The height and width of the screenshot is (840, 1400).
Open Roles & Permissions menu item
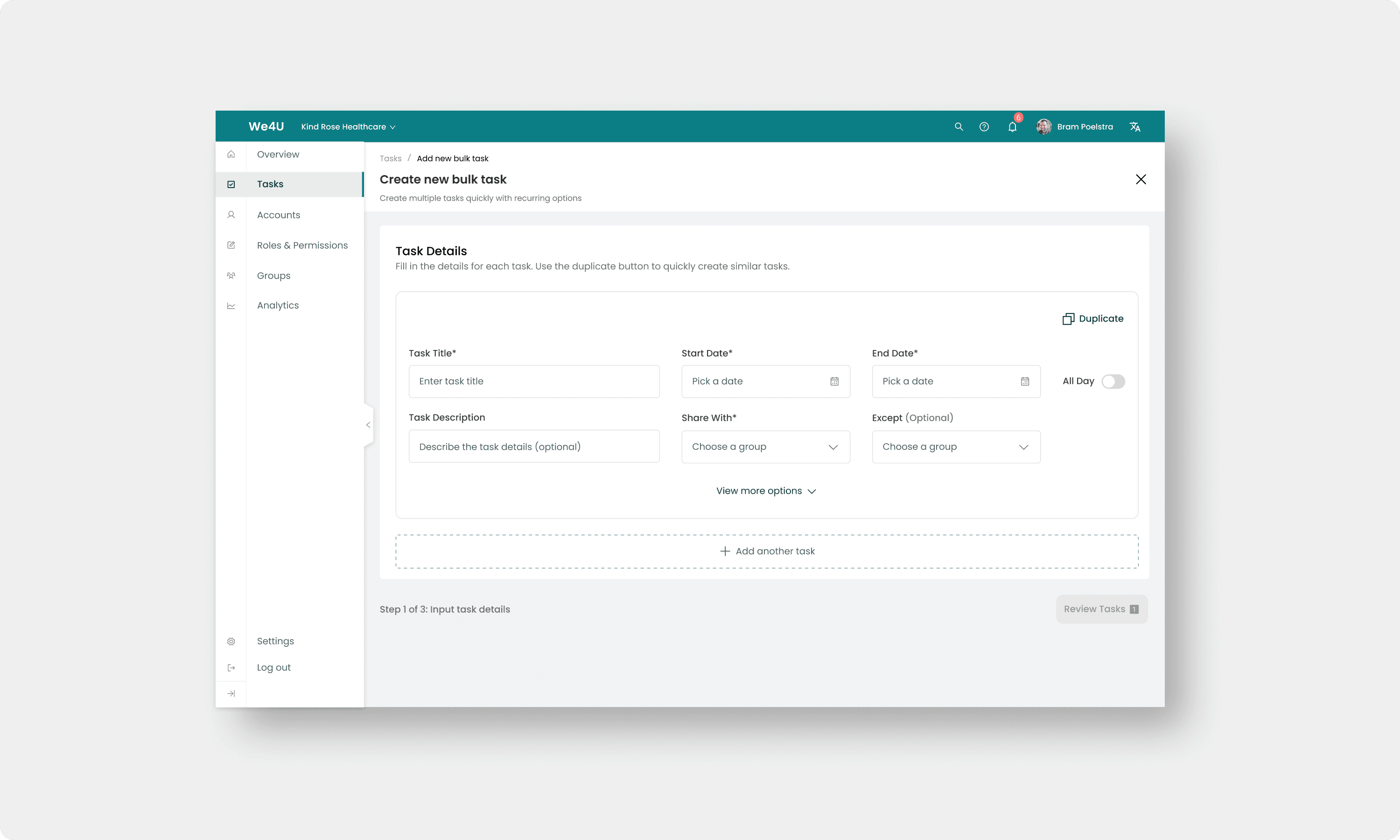pos(302,245)
